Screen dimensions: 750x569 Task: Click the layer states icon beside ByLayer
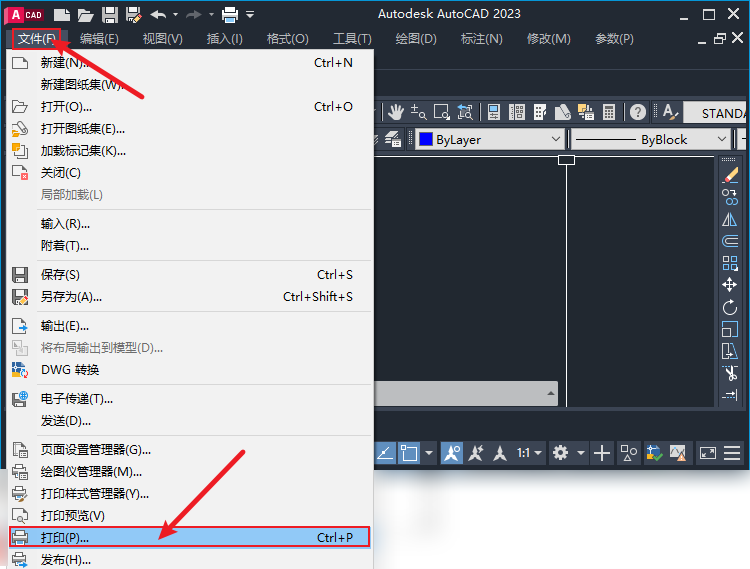pos(393,139)
